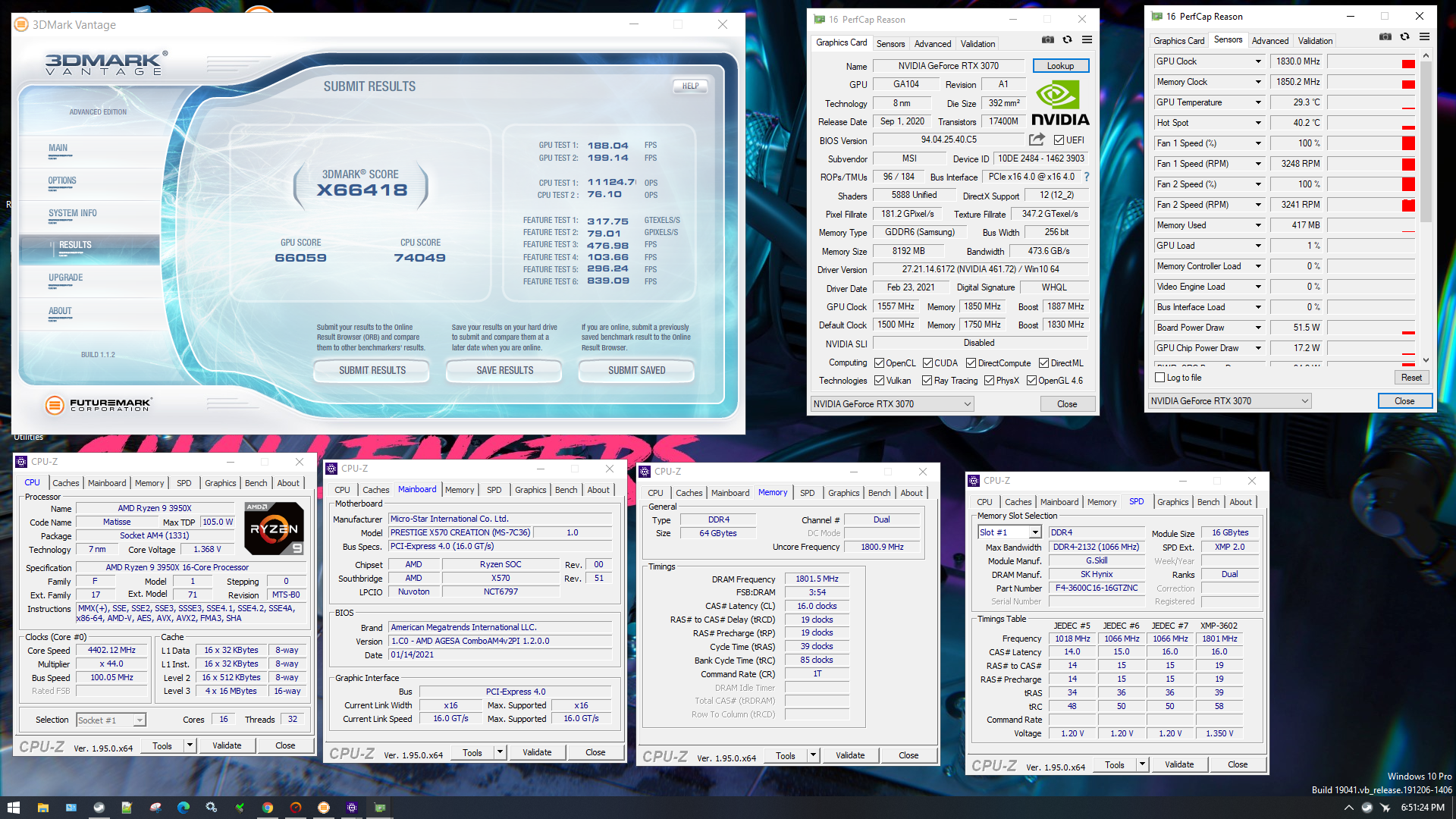This screenshot has height=819, width=1456.
Task: Open hamburger menu in GPU-Z Sensors window
Action: click(1424, 37)
